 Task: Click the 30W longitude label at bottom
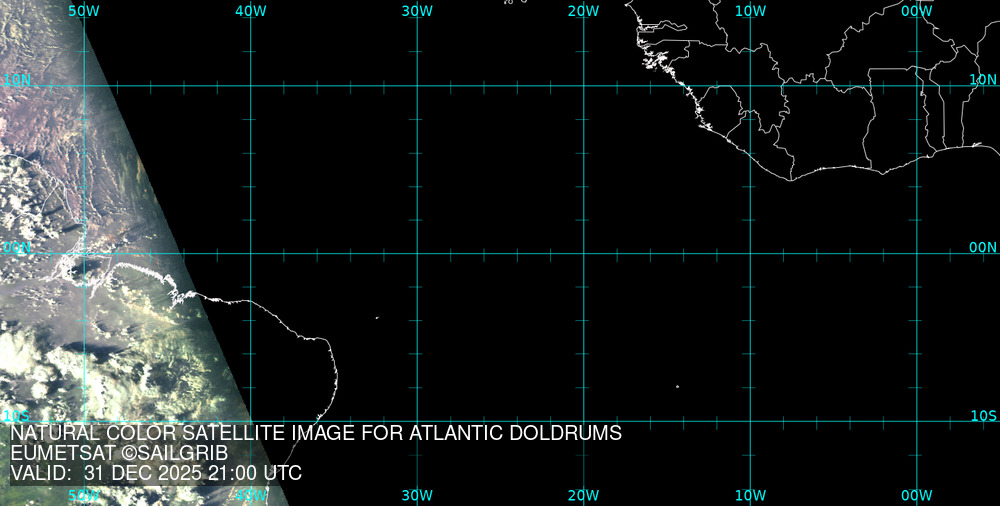pyautogui.click(x=417, y=495)
